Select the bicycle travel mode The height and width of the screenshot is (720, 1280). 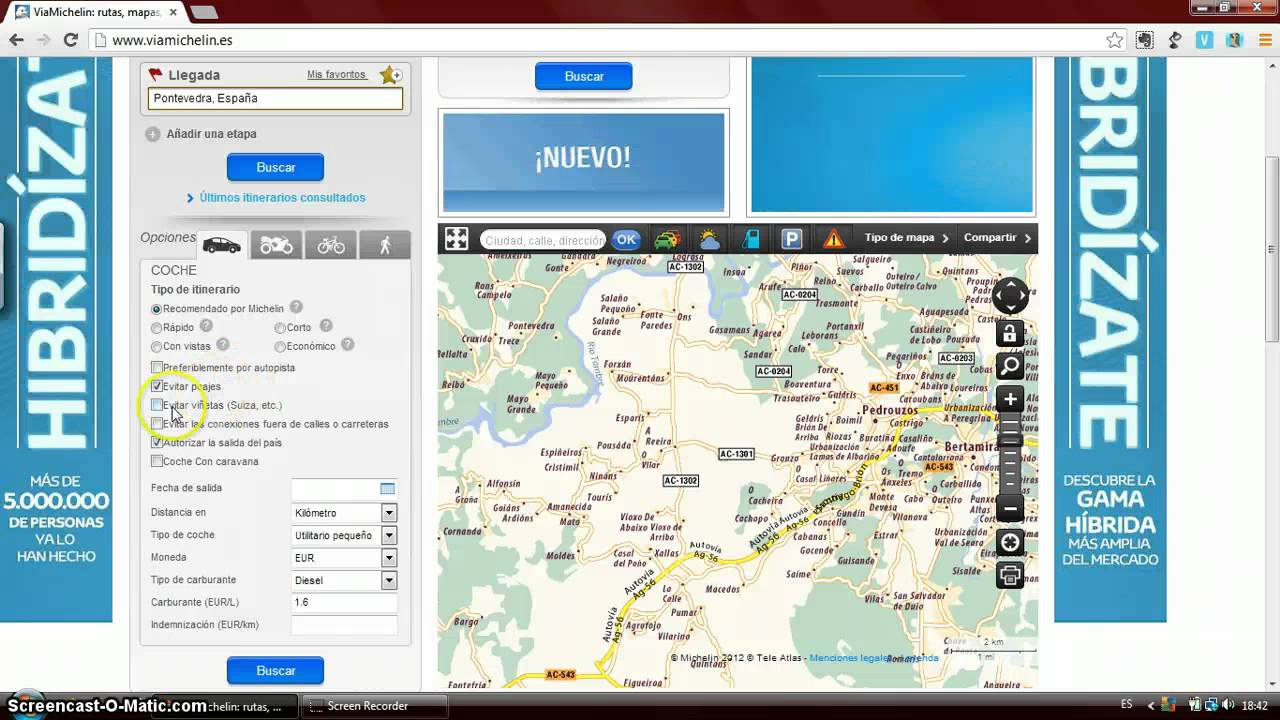tap(331, 245)
